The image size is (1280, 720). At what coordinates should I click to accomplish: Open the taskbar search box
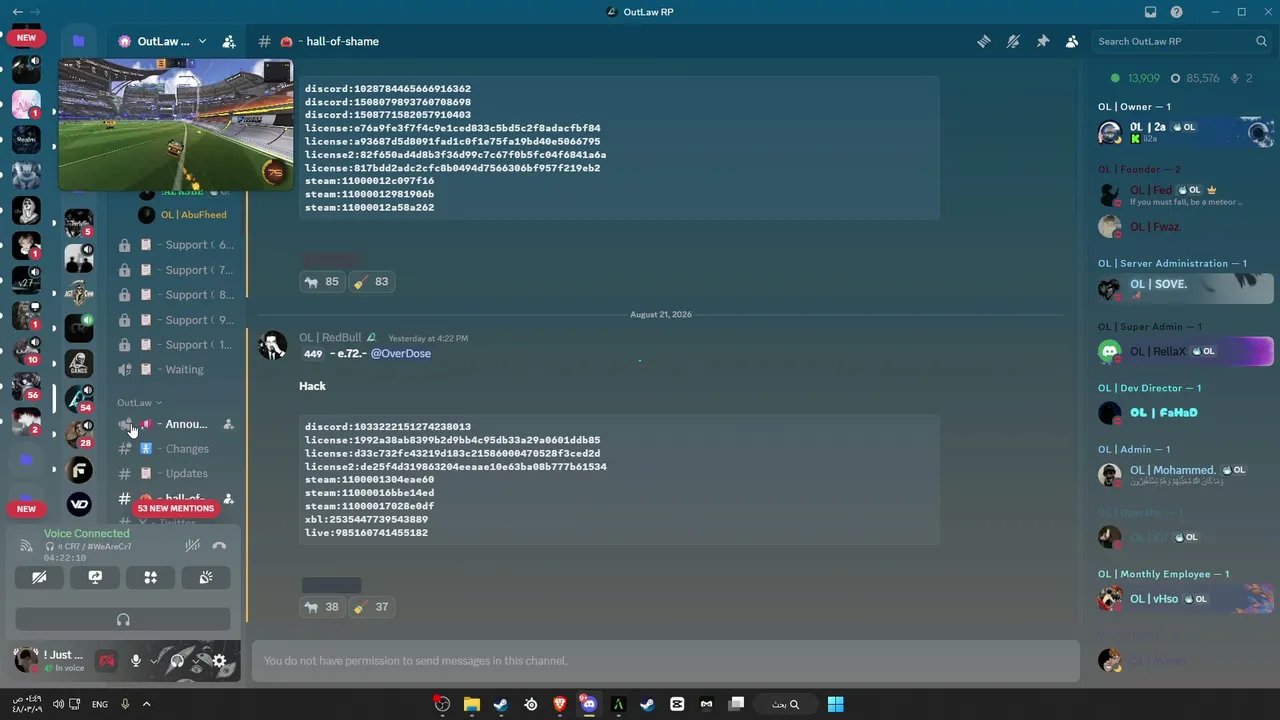tap(785, 704)
